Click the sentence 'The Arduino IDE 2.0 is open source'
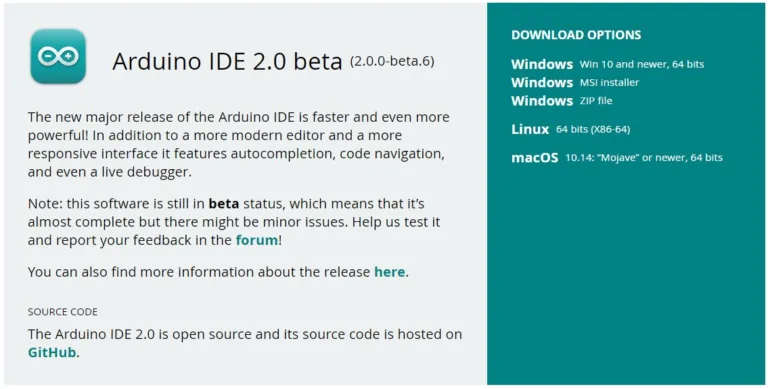 pos(245,343)
